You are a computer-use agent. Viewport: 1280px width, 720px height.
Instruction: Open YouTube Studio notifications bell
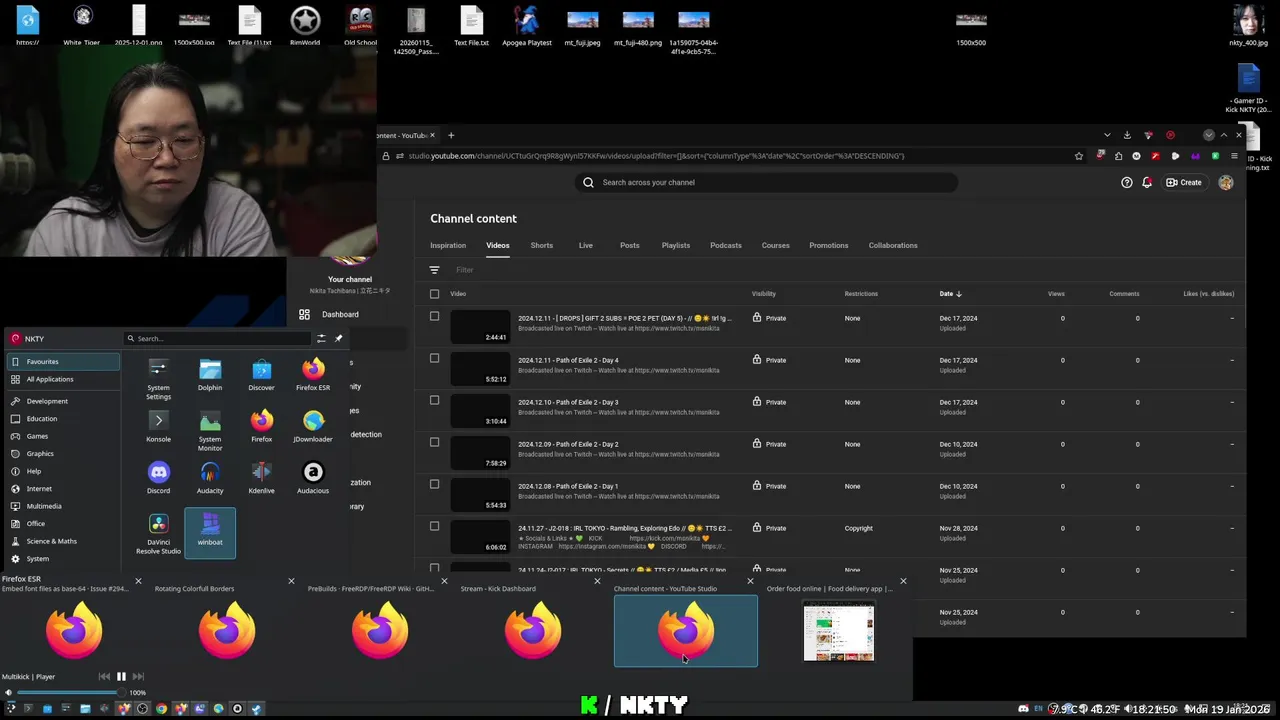click(1147, 182)
